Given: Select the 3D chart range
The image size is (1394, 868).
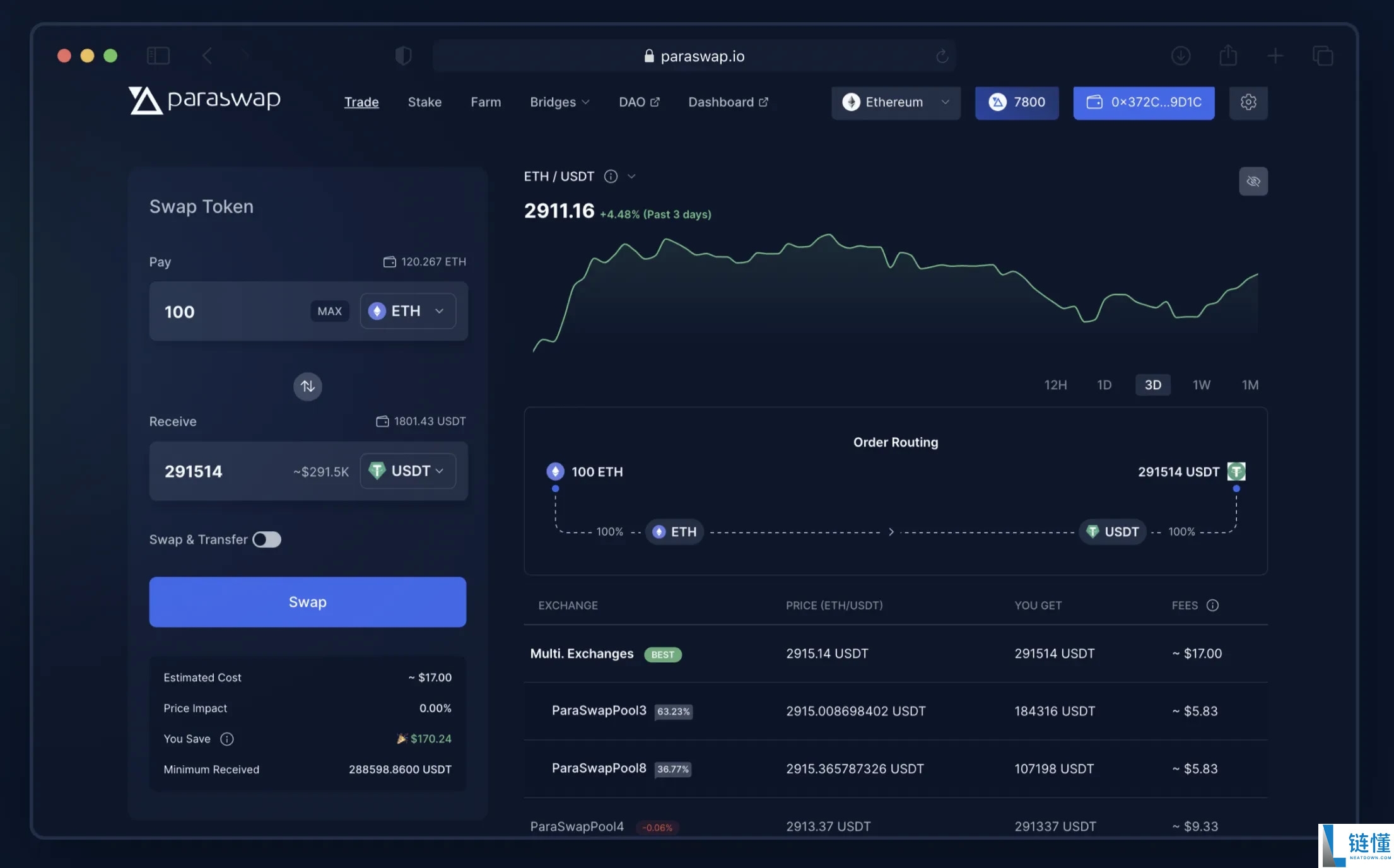Looking at the screenshot, I should click(x=1153, y=385).
